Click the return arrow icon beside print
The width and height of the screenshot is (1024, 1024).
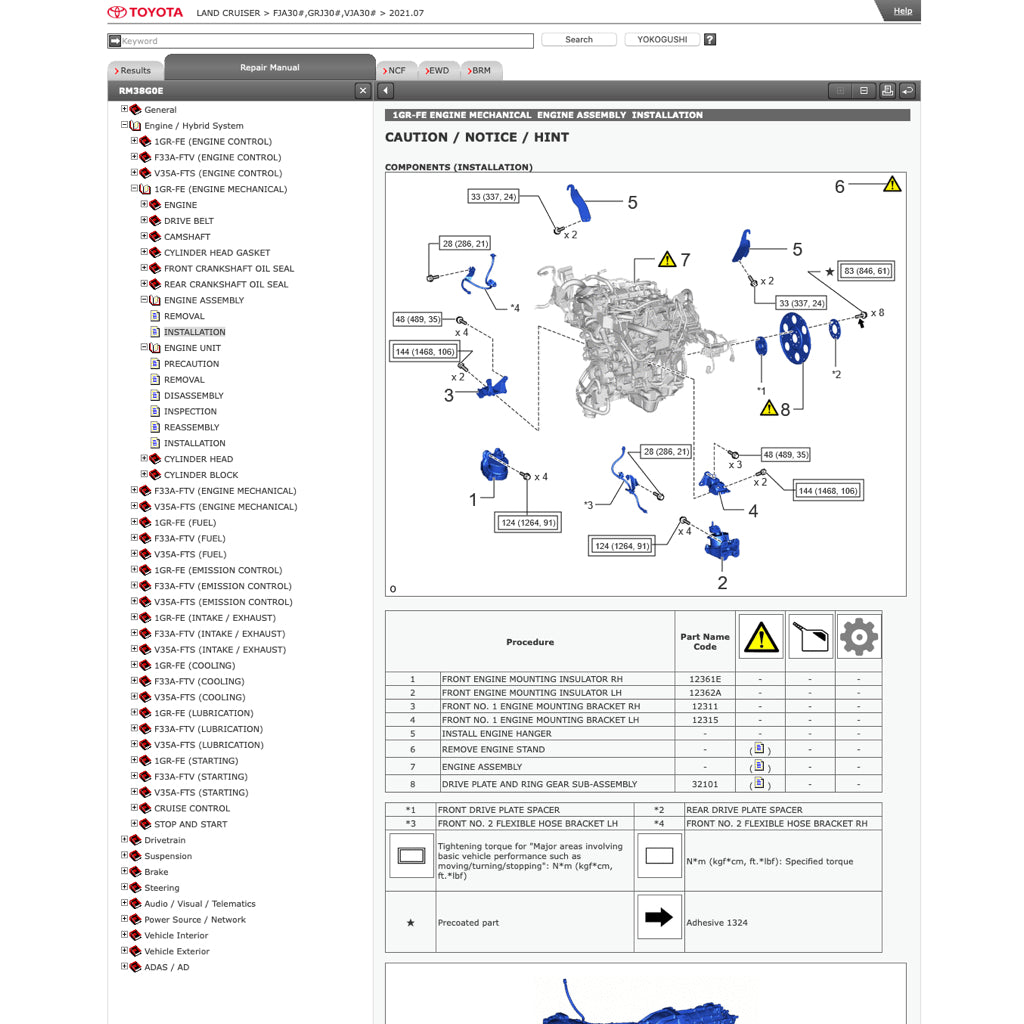(907, 91)
